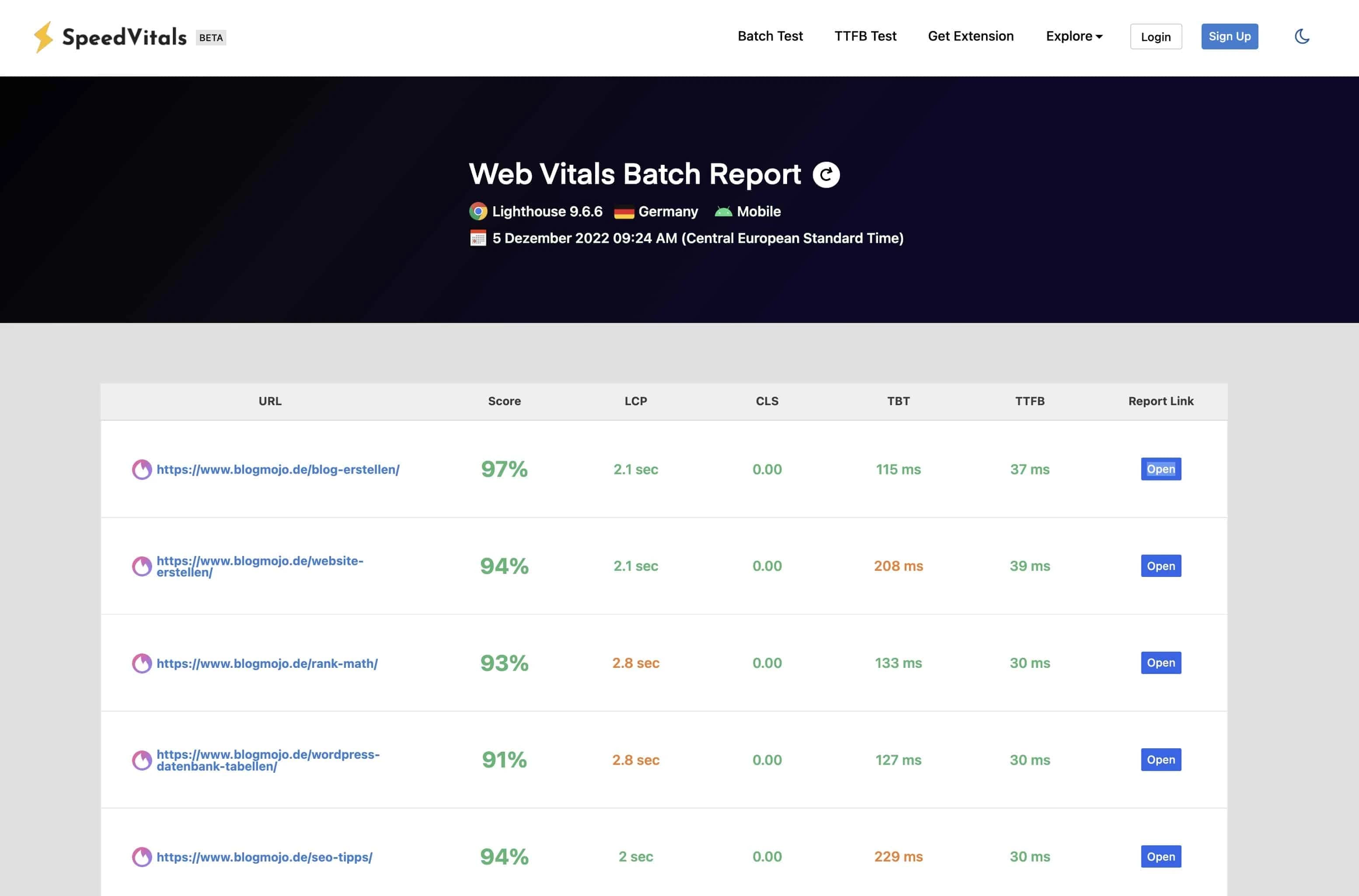1359x896 pixels.
Task: Toggle dark mode with the moon icon
Action: click(x=1302, y=37)
